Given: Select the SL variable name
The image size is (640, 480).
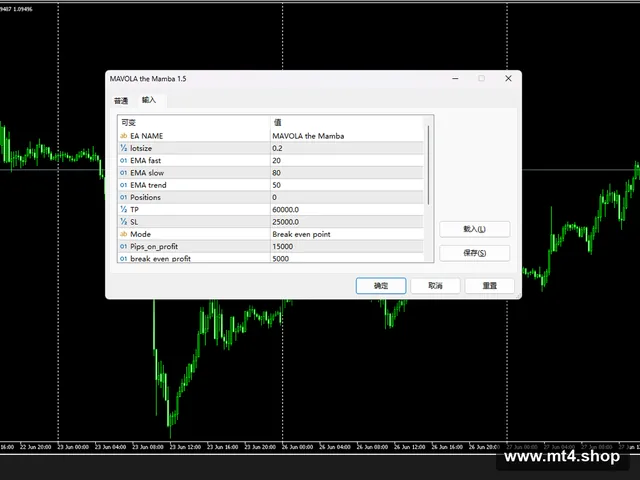Looking at the screenshot, I should coord(134,222).
